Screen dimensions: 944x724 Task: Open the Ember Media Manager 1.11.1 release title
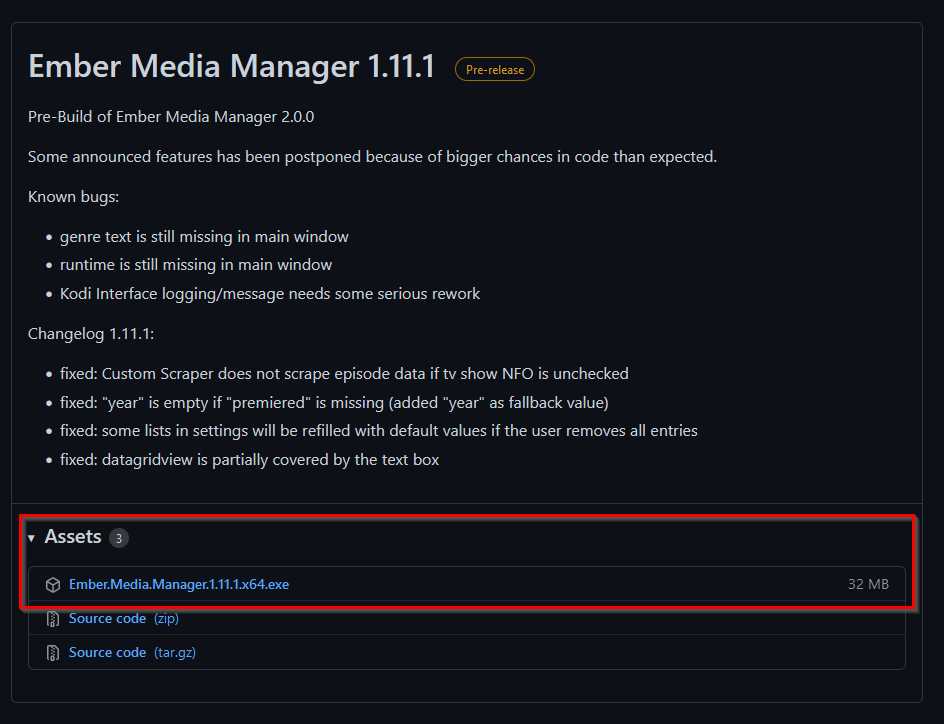[231, 66]
